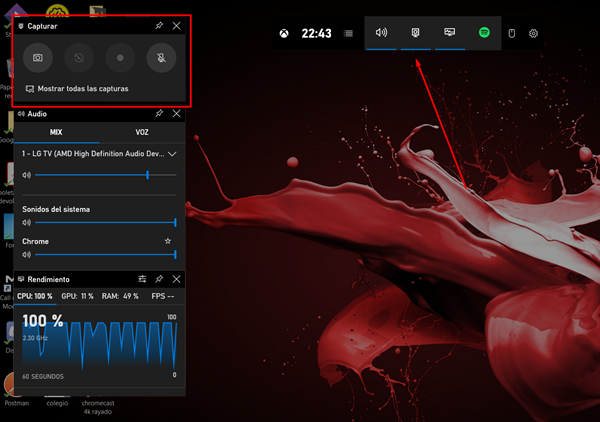Adjust the LG TV master volume slider

click(148, 174)
